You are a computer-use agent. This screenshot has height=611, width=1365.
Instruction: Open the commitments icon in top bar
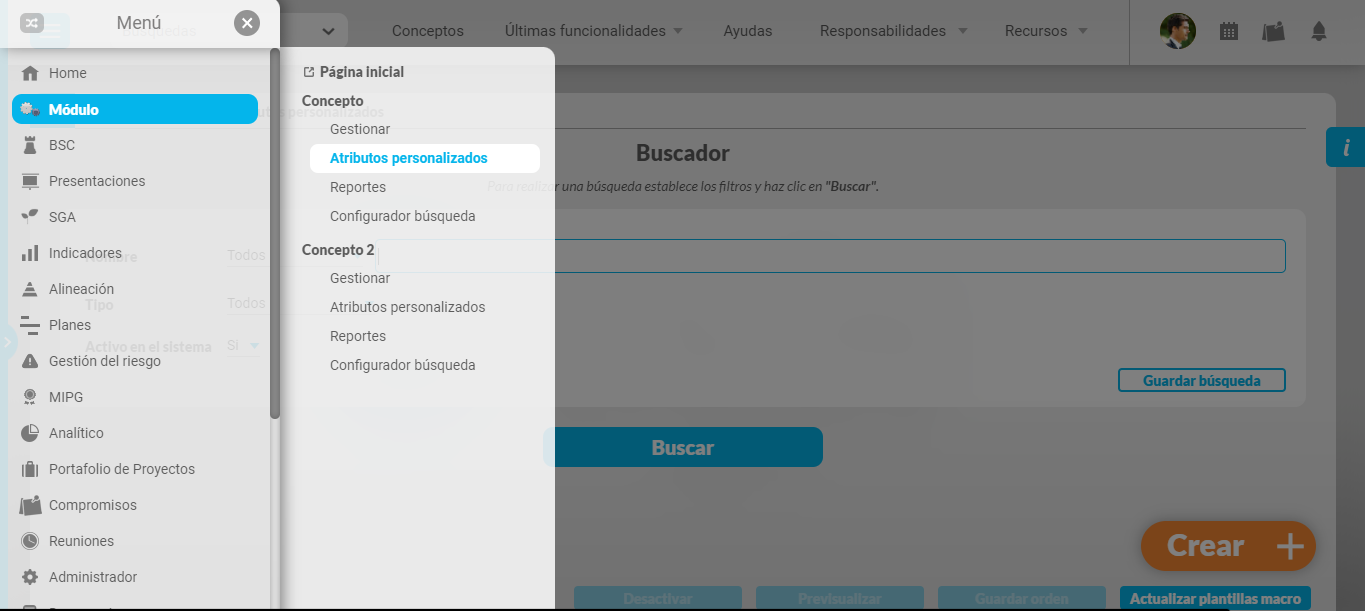pos(1273,31)
